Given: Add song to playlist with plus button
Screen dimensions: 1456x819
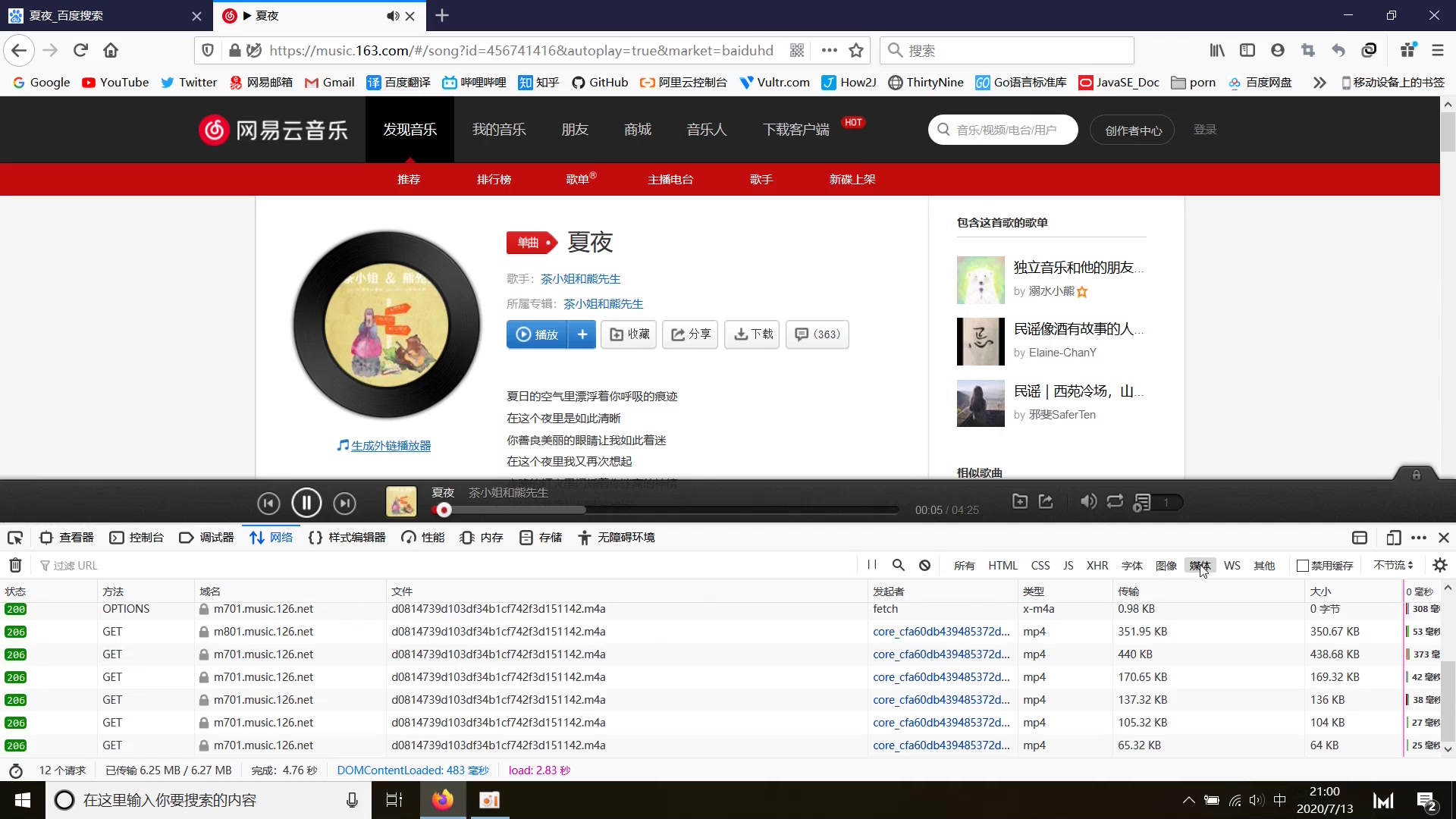Looking at the screenshot, I should (582, 334).
